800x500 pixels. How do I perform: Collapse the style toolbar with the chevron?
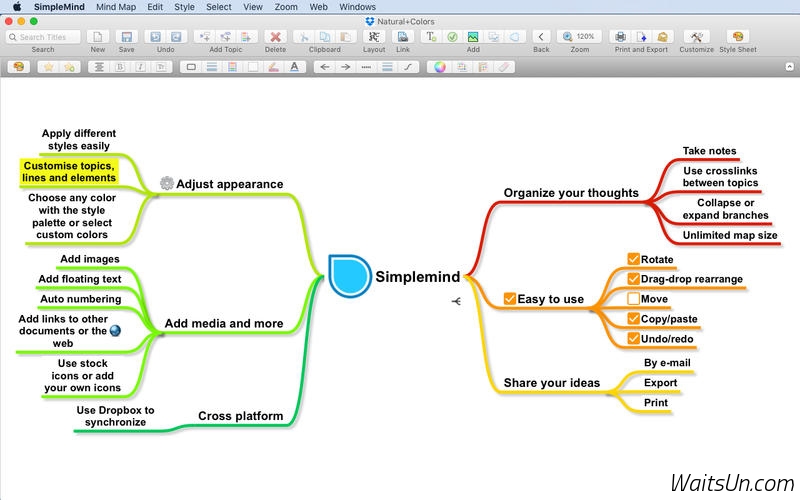tap(789, 67)
